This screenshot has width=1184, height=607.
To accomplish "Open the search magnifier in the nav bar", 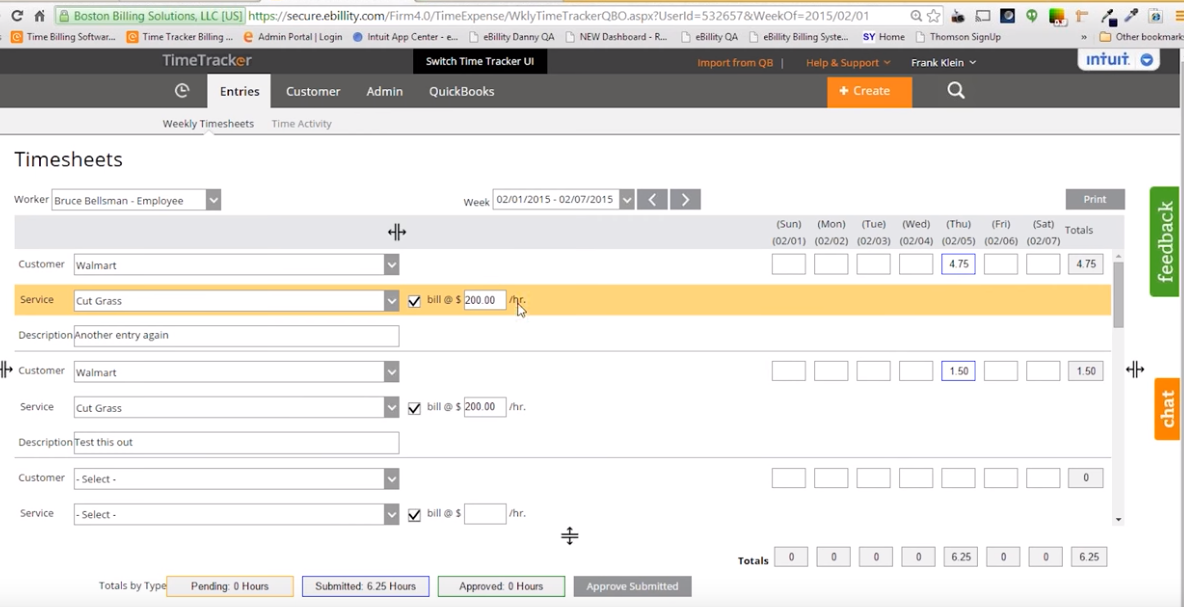I will point(956,91).
